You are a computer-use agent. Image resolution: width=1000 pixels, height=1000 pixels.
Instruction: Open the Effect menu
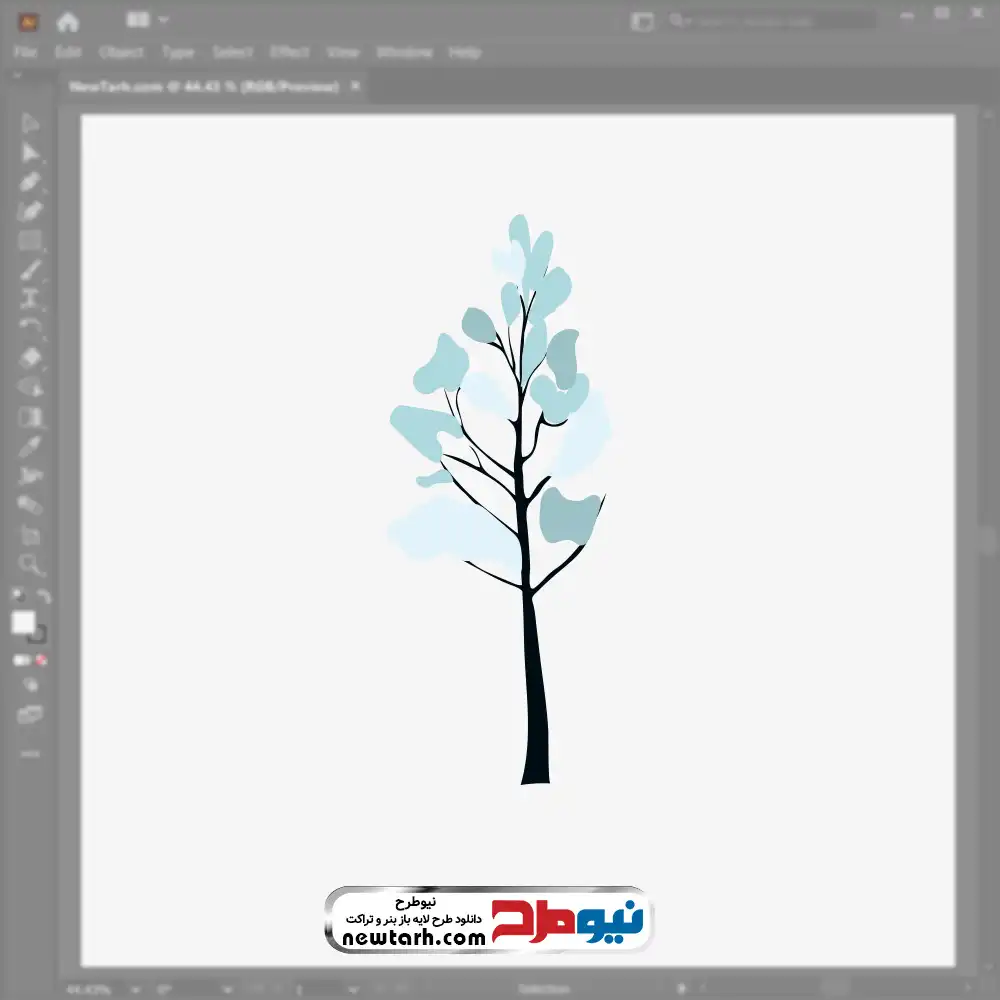coord(290,52)
